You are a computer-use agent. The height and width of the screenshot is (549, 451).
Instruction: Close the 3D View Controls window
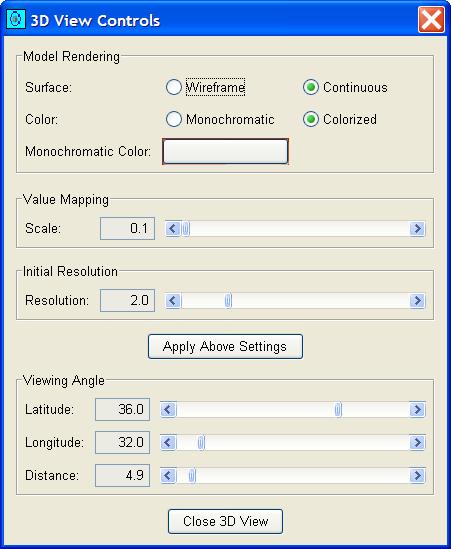pyautogui.click(x=431, y=20)
